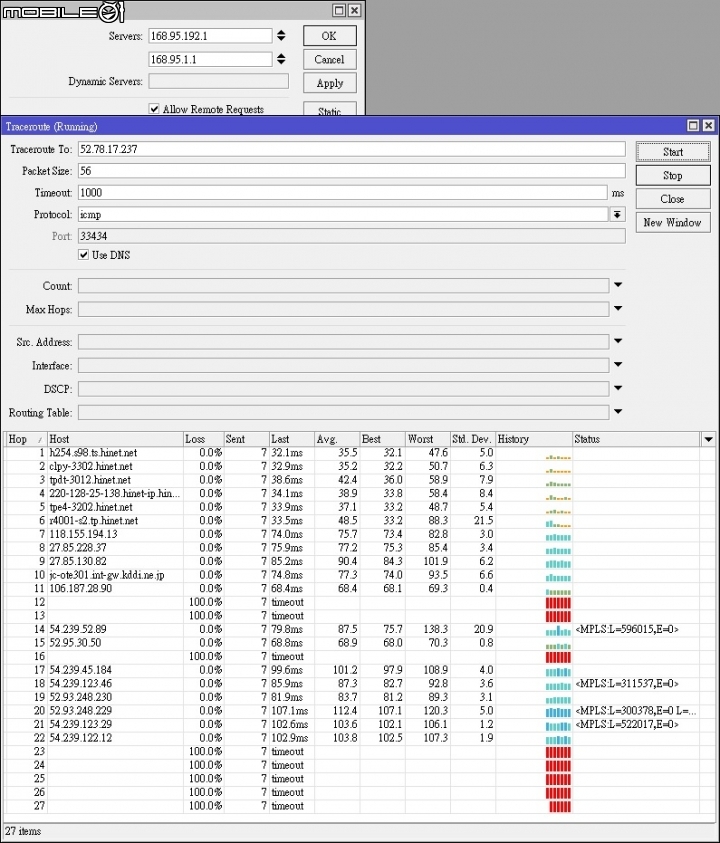Viewport: 720px width, 843px height.
Task: Click the Traceroute To address field
Action: [352, 149]
